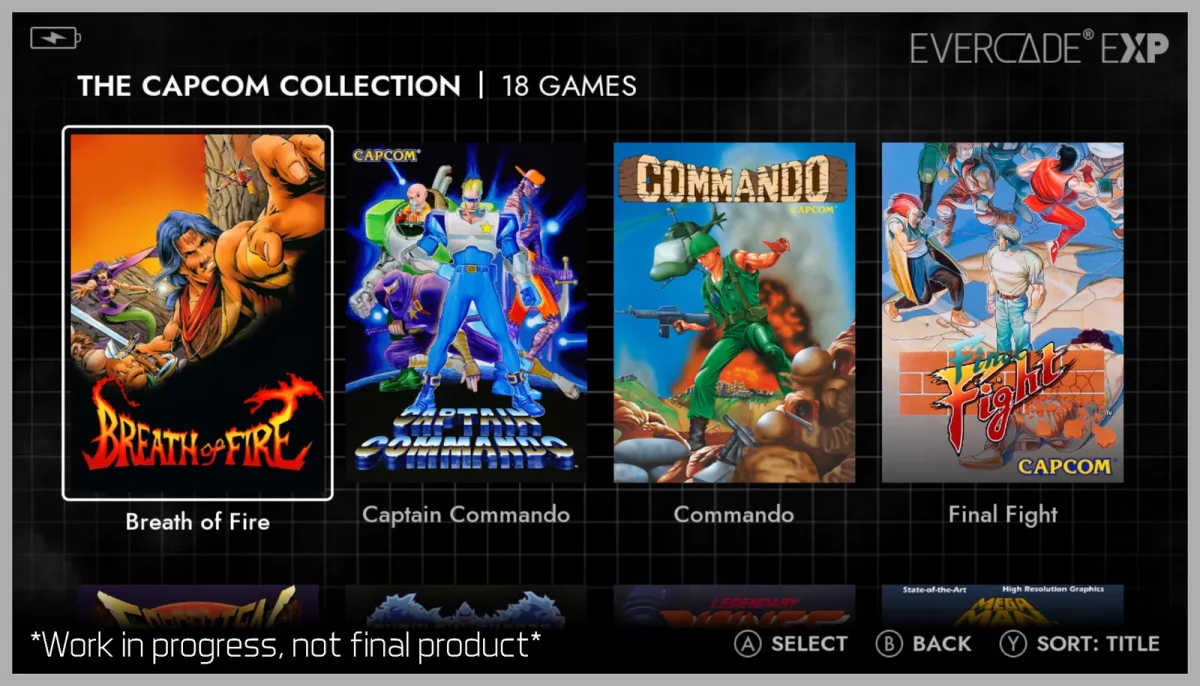Click The Capcom Collection heading
This screenshot has width=1200, height=686.
(269, 86)
